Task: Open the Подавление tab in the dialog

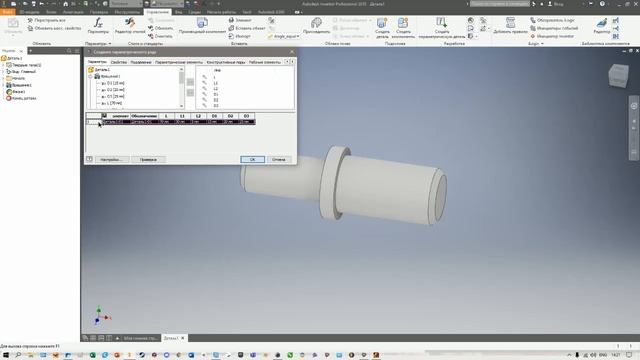Action: (x=141, y=62)
